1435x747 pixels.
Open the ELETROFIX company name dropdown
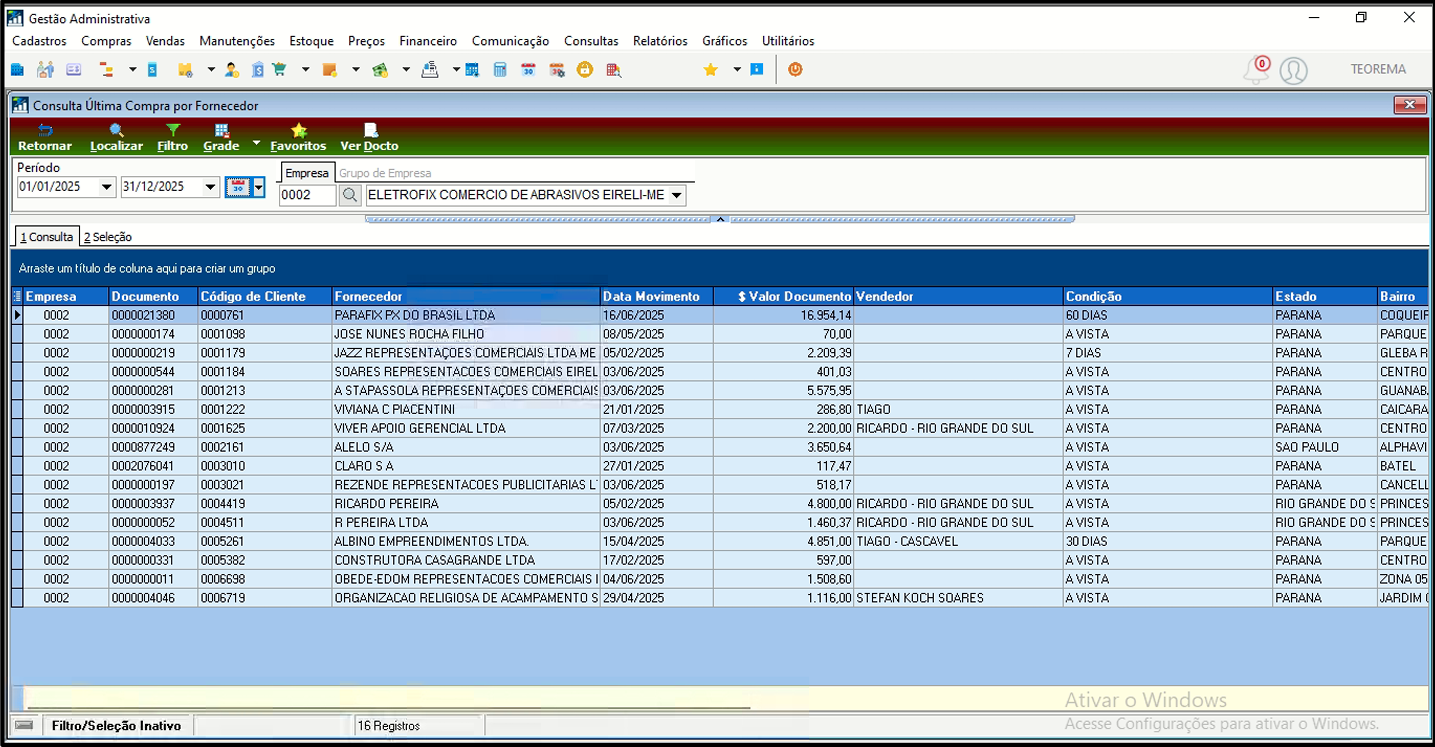(677, 196)
